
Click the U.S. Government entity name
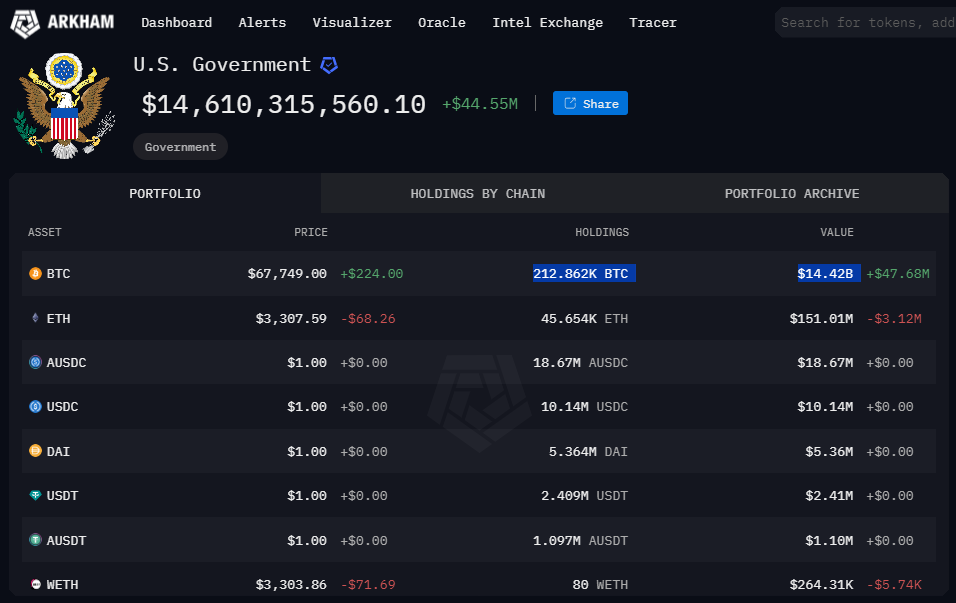[222, 64]
